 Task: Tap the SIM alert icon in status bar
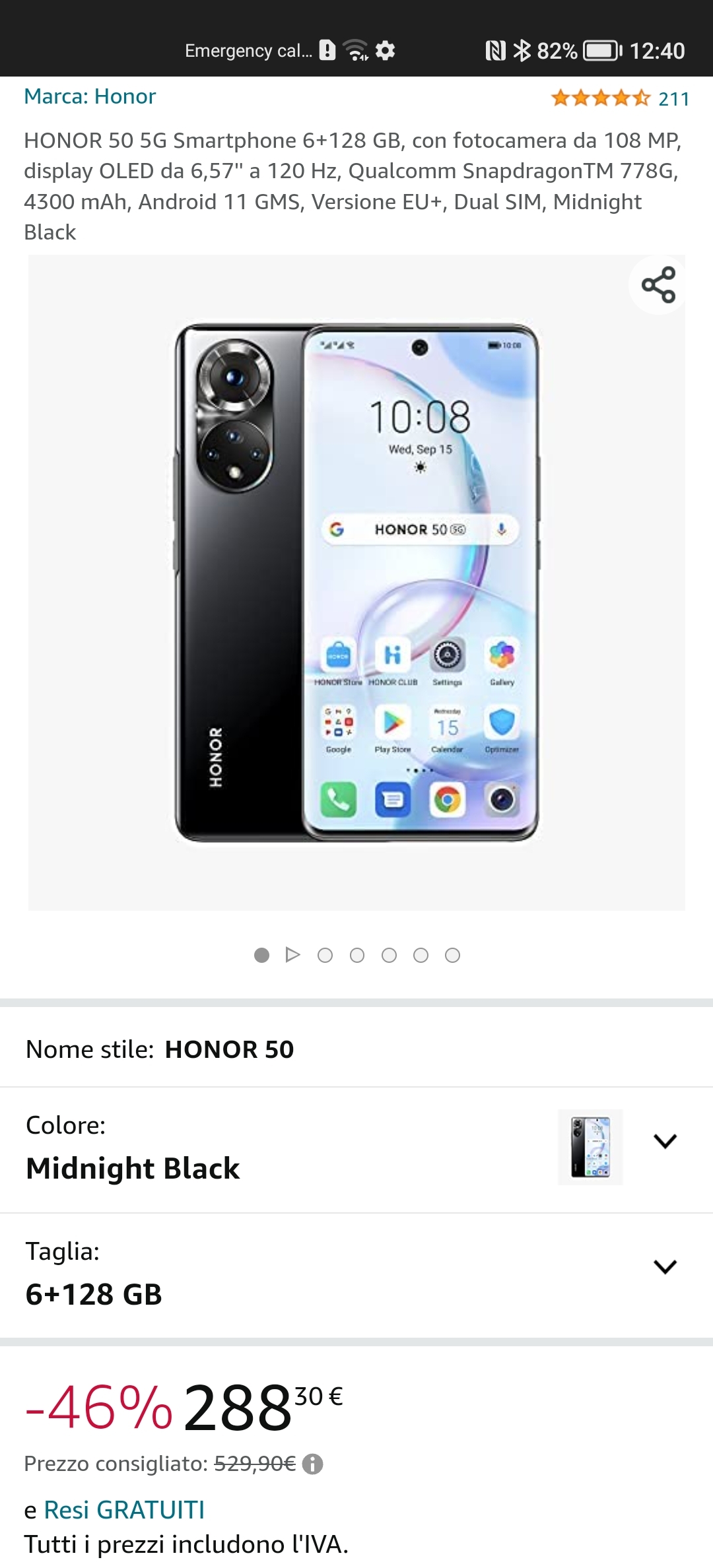pos(327,50)
